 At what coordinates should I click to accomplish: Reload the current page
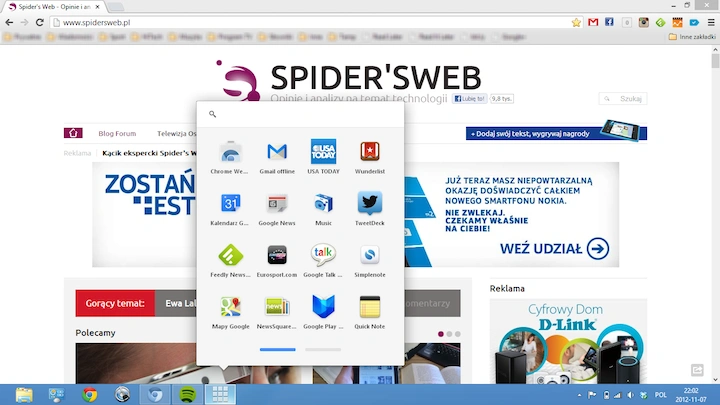tap(39, 22)
